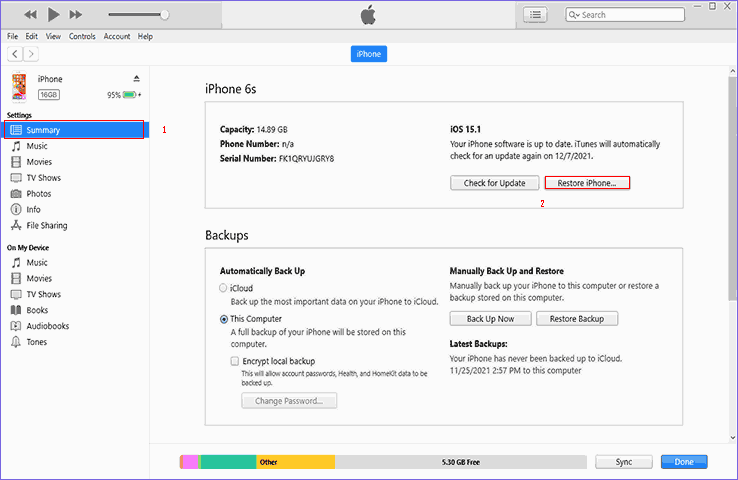This screenshot has width=738, height=480.
Task: Click the battery indicator icon
Action: point(129,95)
